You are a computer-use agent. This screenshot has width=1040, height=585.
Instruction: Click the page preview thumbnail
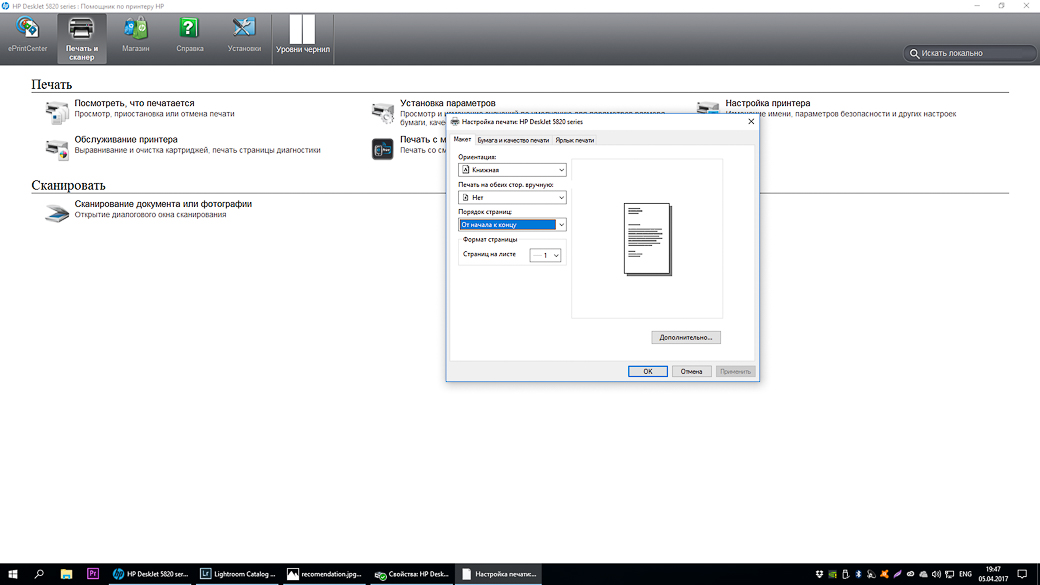point(647,239)
